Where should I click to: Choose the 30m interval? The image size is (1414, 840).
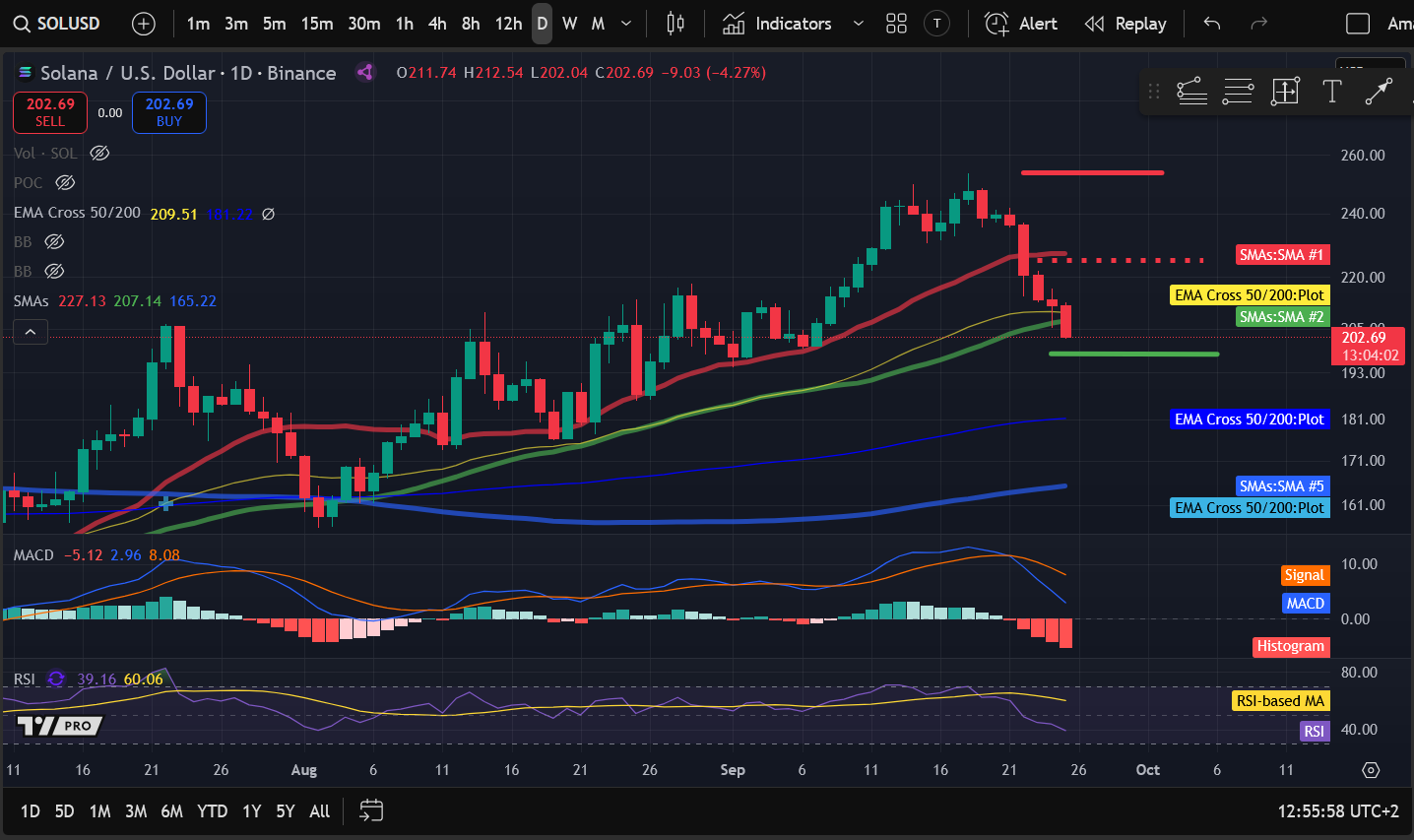(x=364, y=24)
